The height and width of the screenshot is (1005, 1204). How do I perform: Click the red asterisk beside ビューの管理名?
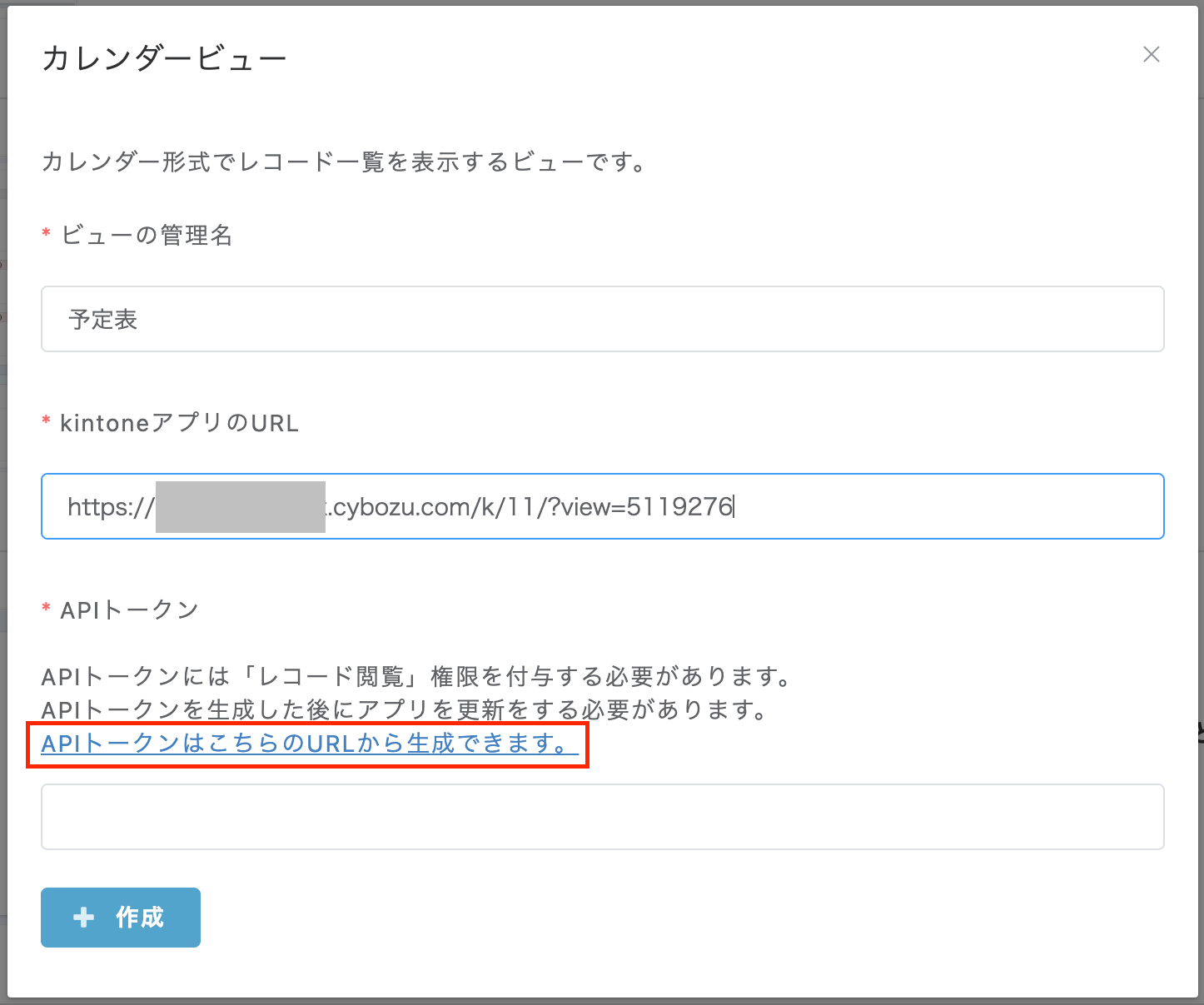pyautogui.click(x=47, y=235)
